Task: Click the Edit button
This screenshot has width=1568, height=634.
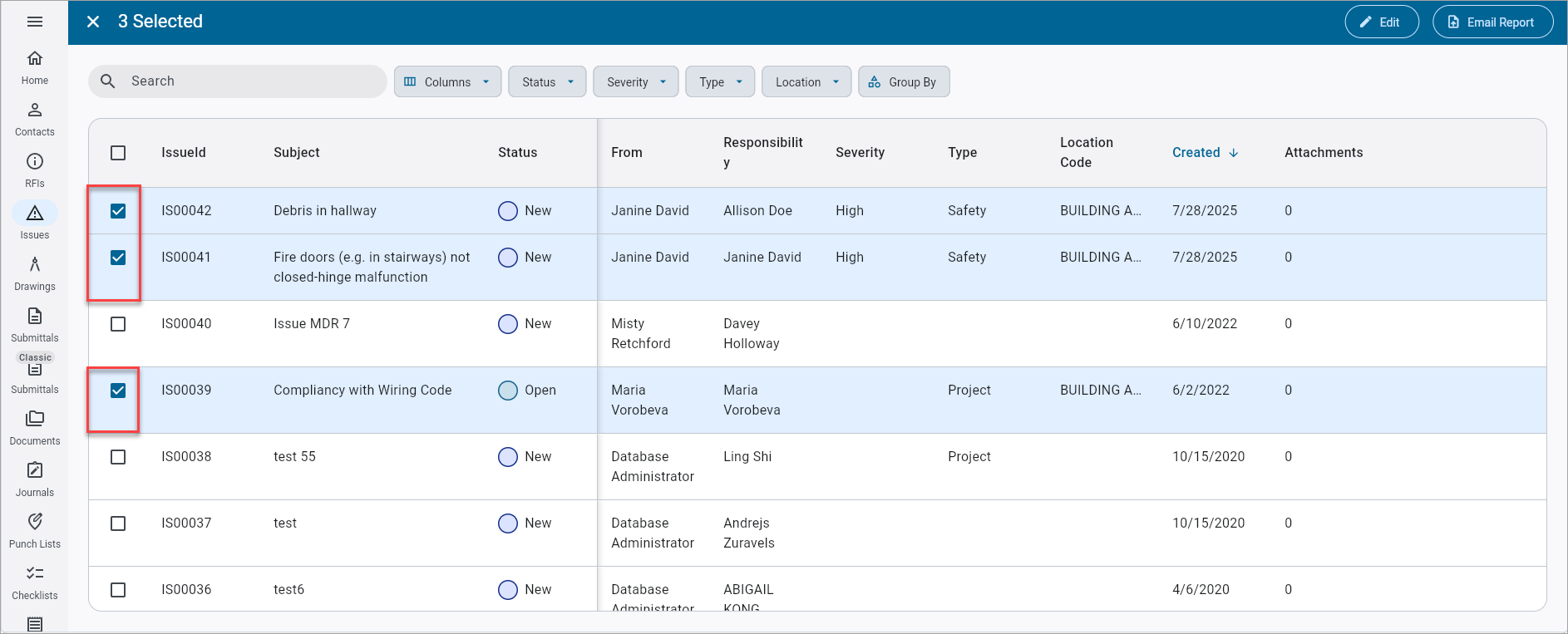Action: pyautogui.click(x=1382, y=22)
